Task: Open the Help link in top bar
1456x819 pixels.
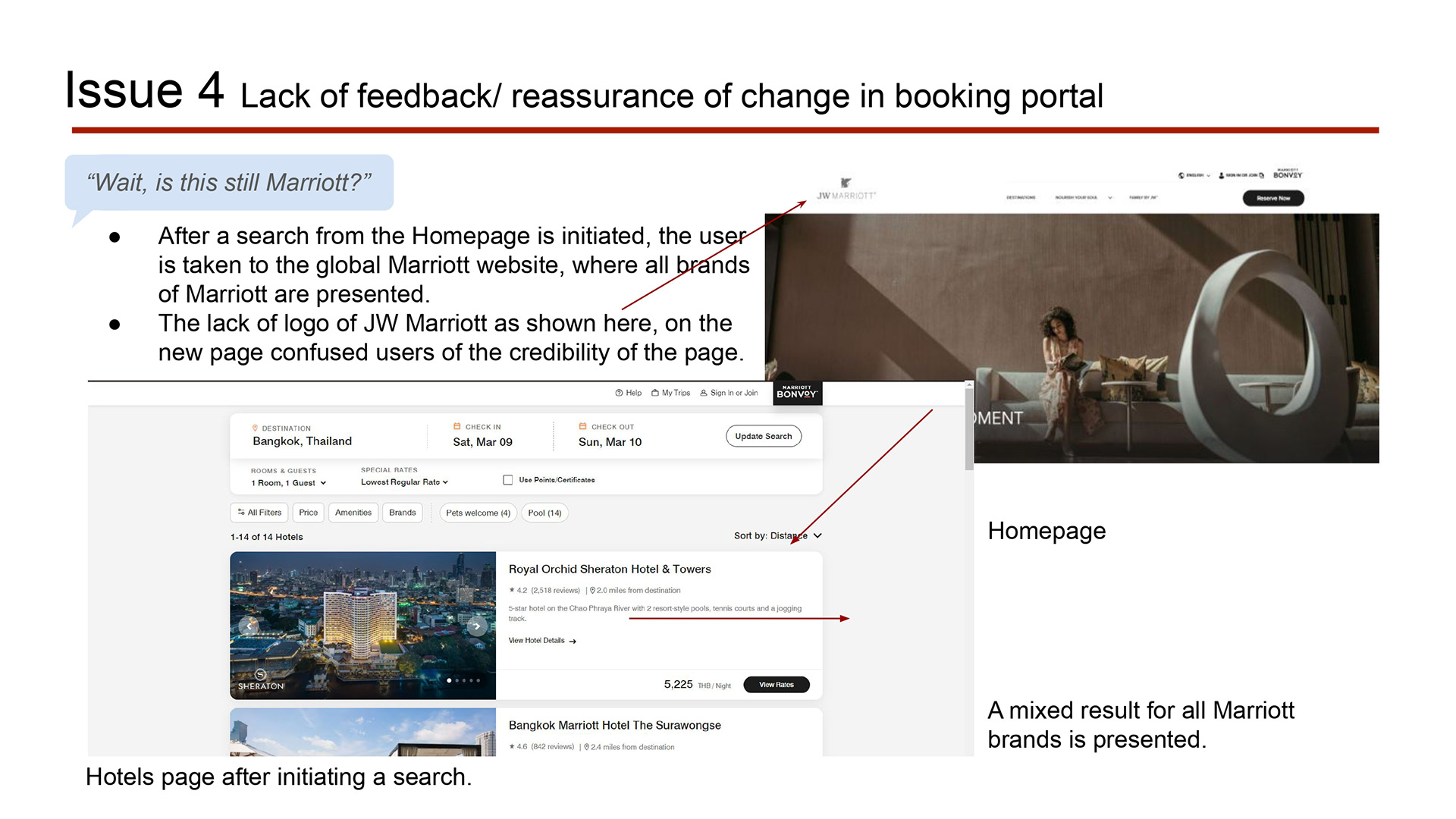Action: pyautogui.click(x=634, y=393)
